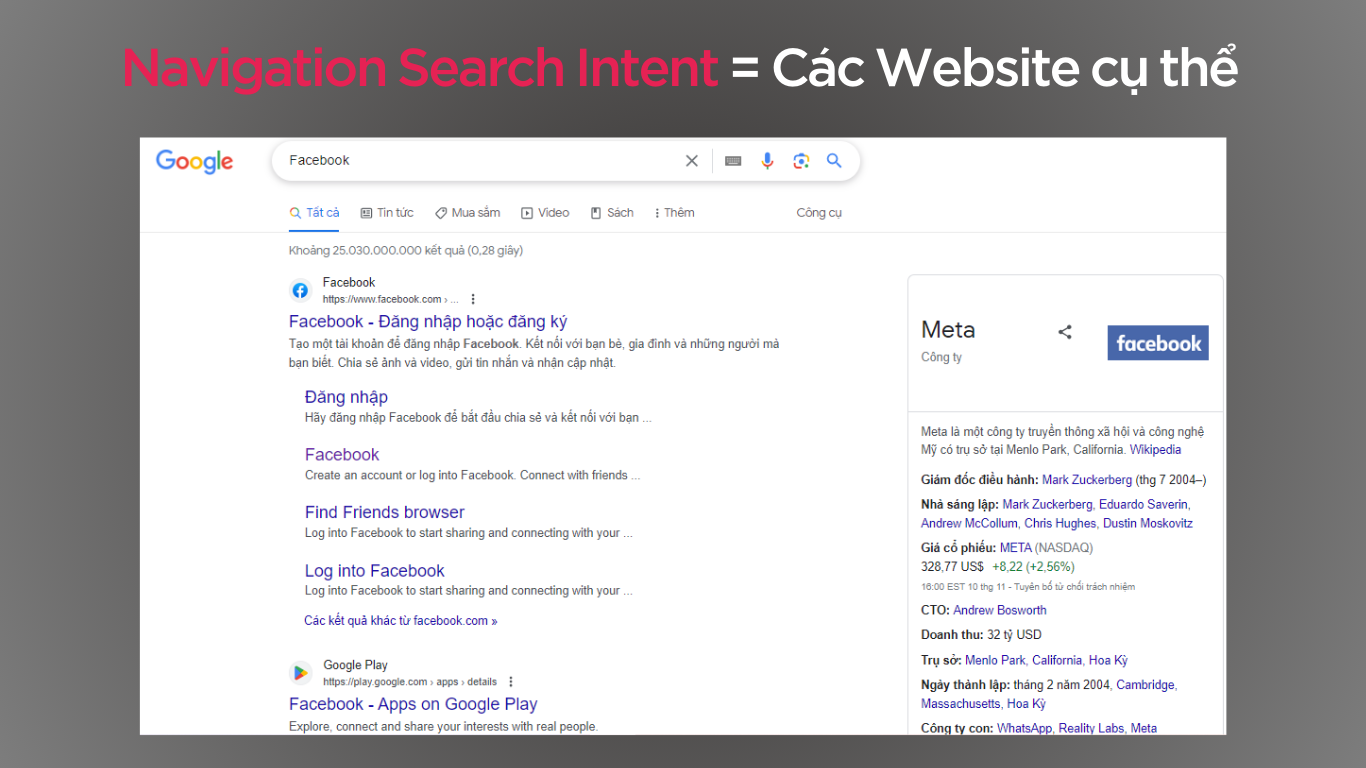Click Dustin Moskovitz founder link
This screenshot has height=768, width=1366.
(1148, 524)
